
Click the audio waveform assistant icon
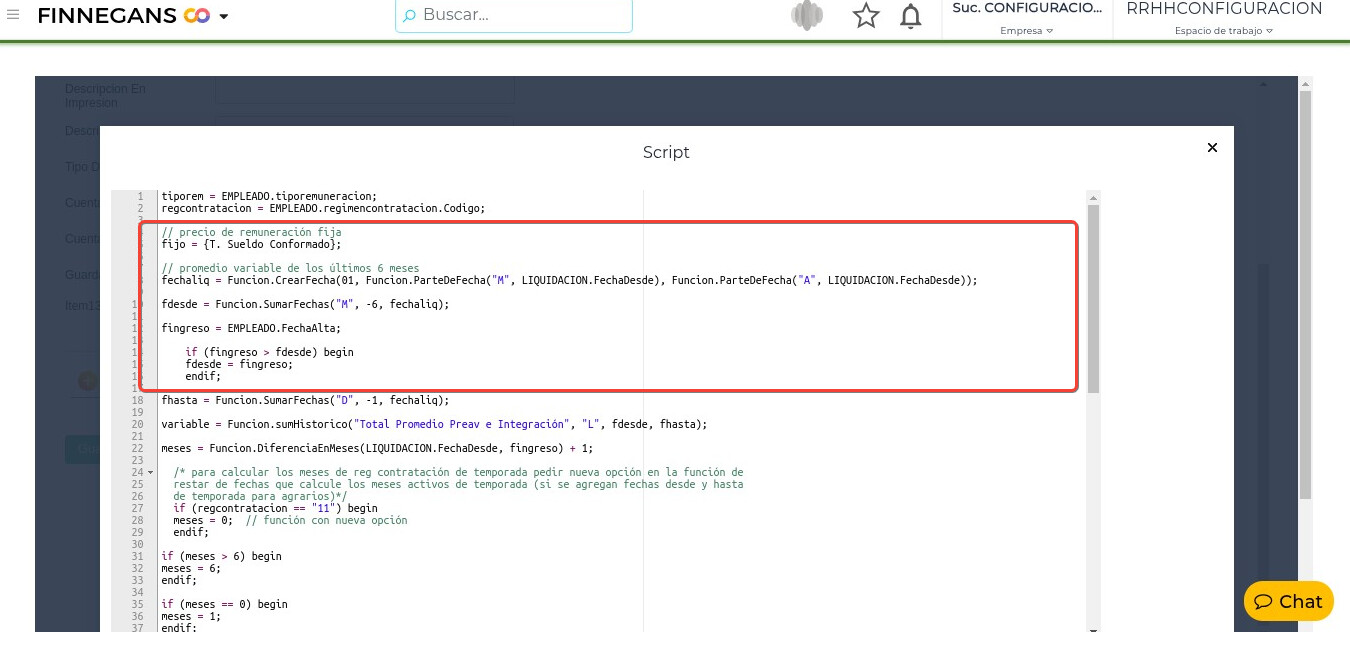pyautogui.click(x=806, y=16)
